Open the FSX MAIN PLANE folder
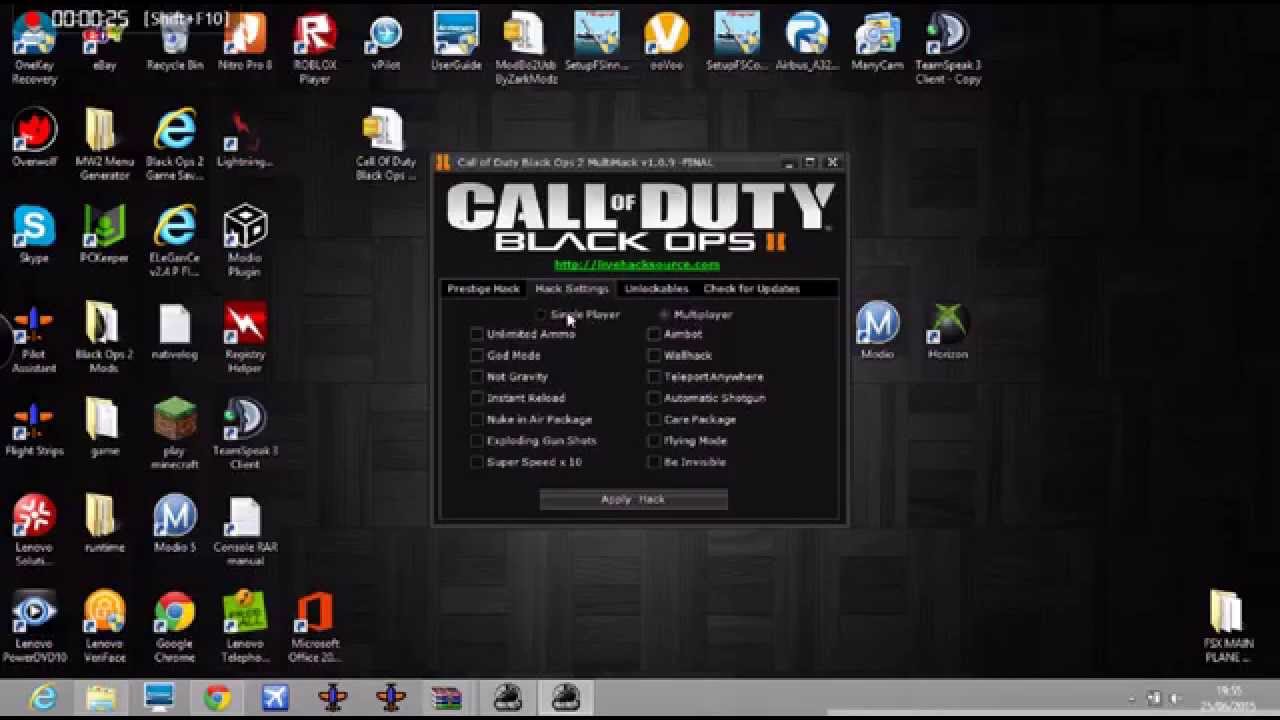Image resolution: width=1280 pixels, height=720 pixels. [x=1226, y=627]
